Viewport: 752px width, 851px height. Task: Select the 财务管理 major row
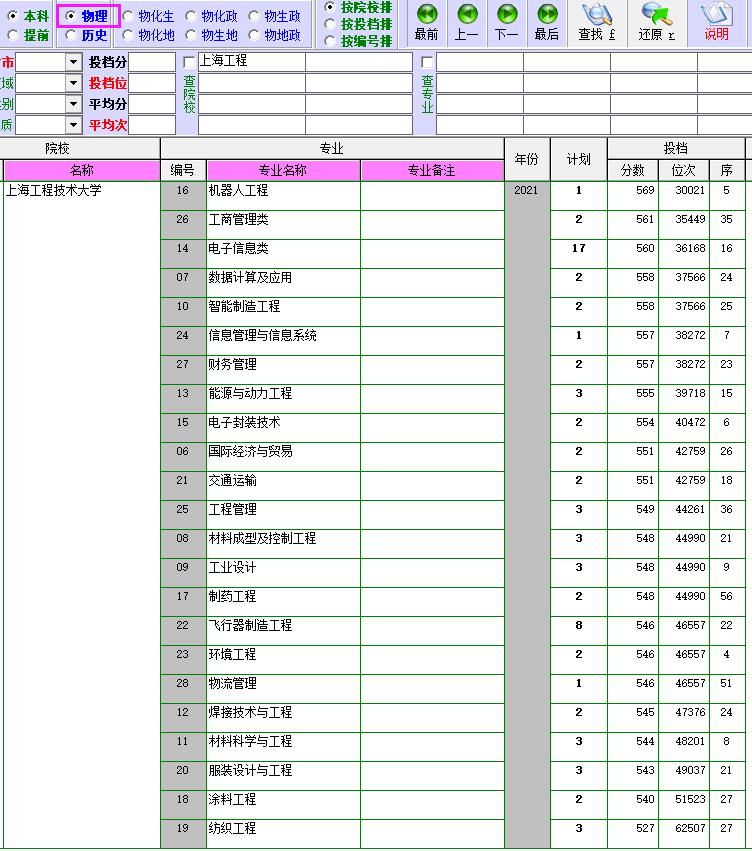pos(283,370)
